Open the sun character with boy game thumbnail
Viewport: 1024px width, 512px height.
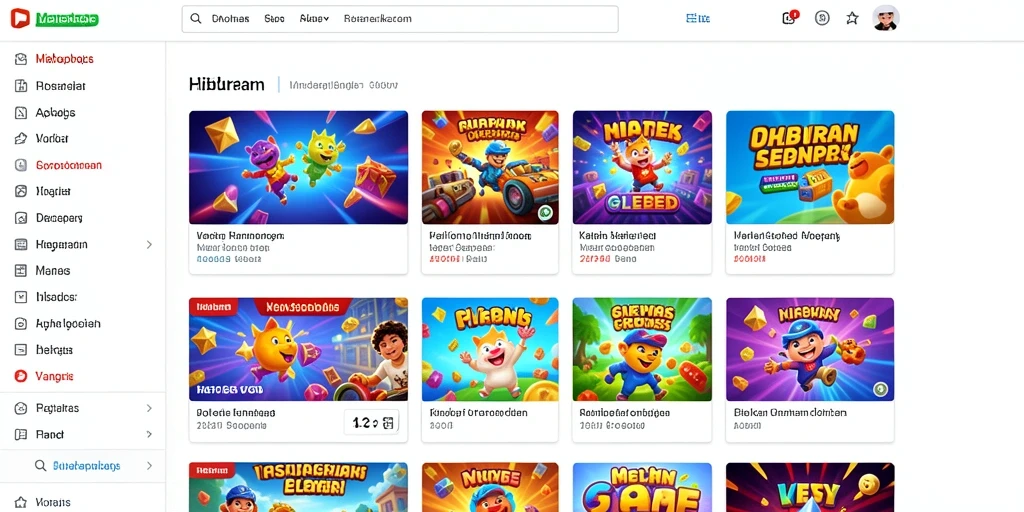(298, 349)
